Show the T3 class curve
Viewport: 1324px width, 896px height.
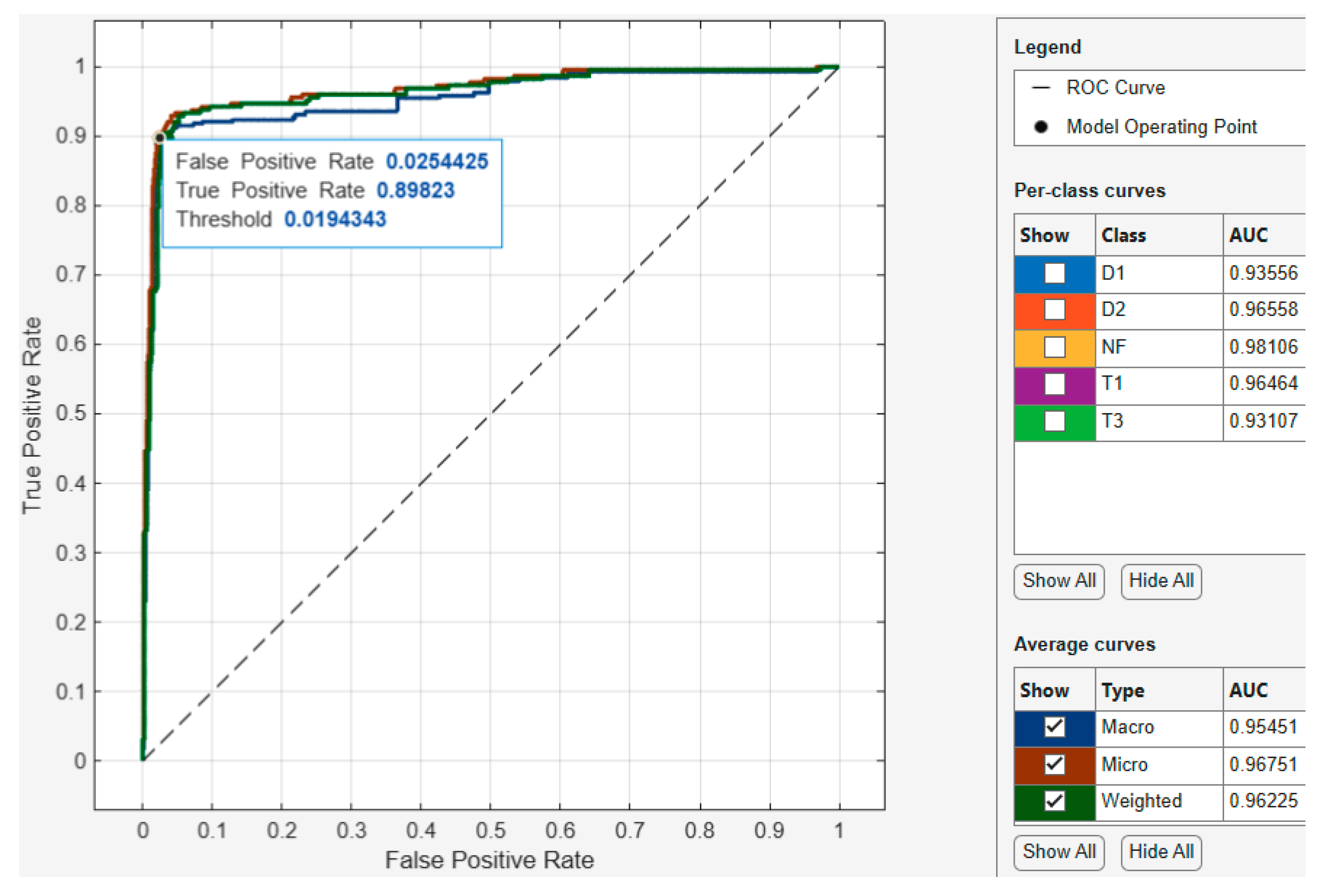click(1054, 421)
